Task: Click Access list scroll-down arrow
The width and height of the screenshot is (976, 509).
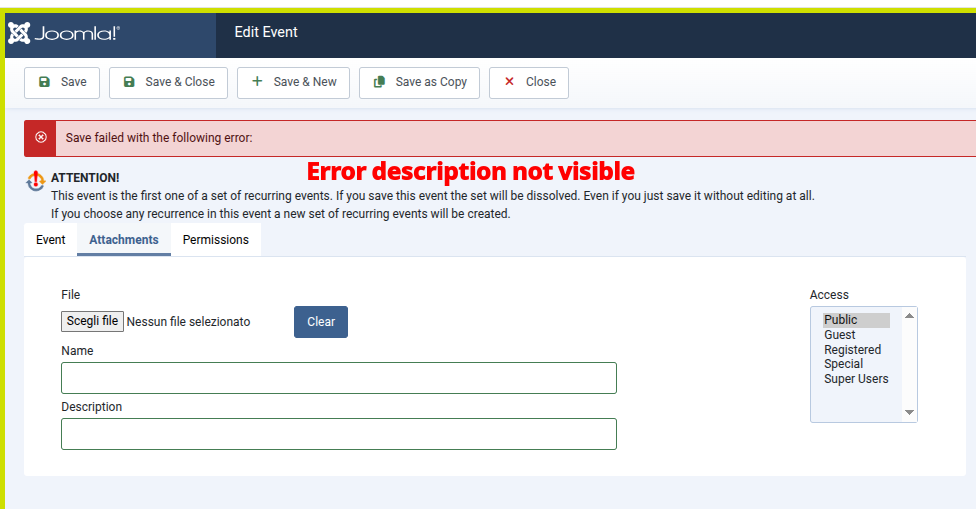Action: point(909,412)
